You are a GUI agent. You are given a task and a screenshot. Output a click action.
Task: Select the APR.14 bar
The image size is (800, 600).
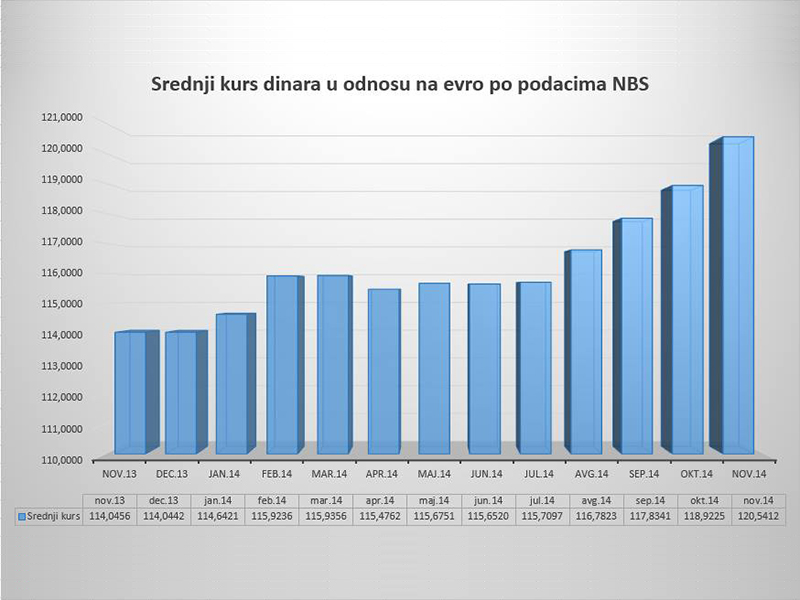coord(384,371)
